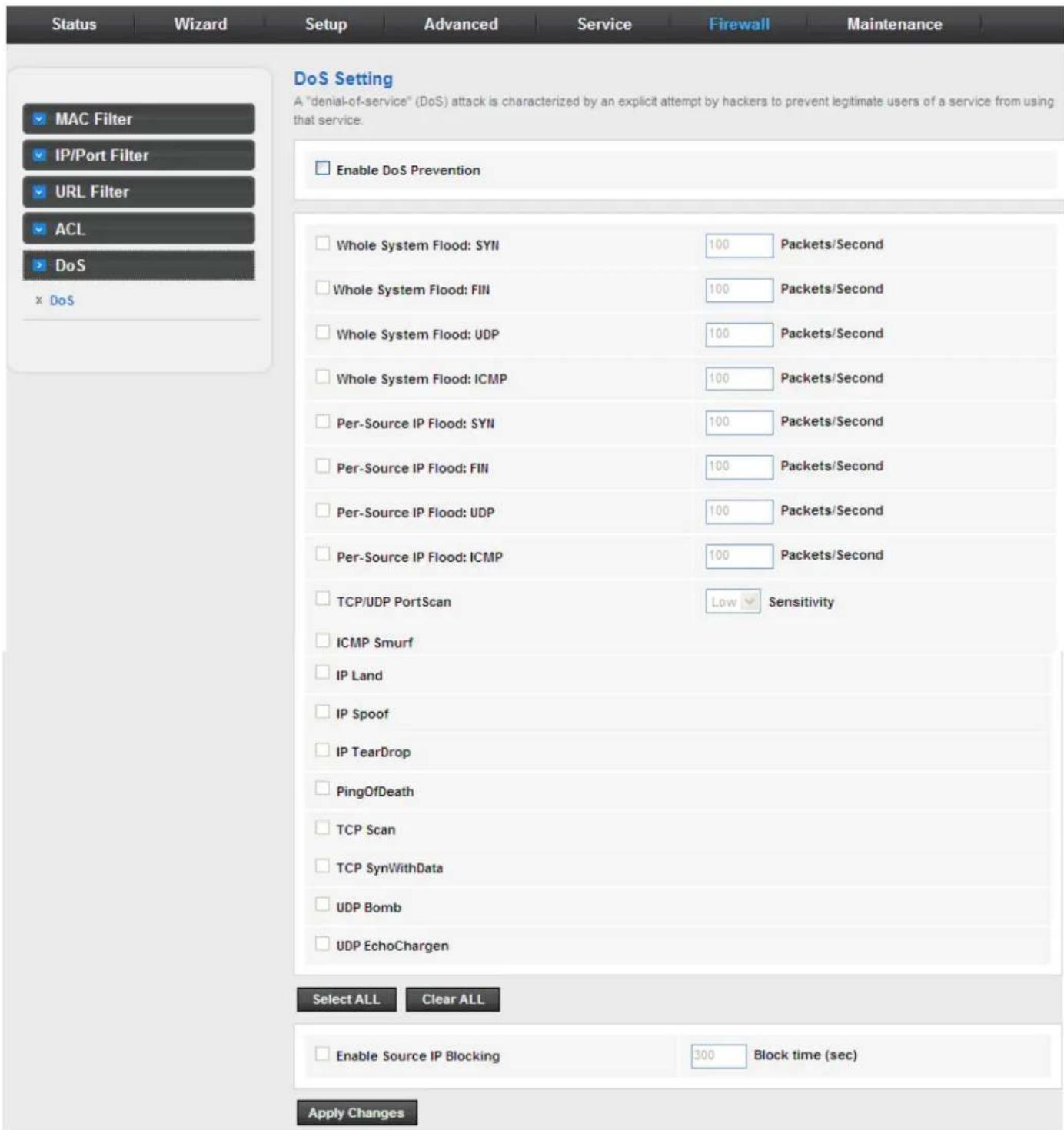Check Per-Source IP Flood: UDP
The height and width of the screenshot is (1130, 1064).
tap(323, 510)
